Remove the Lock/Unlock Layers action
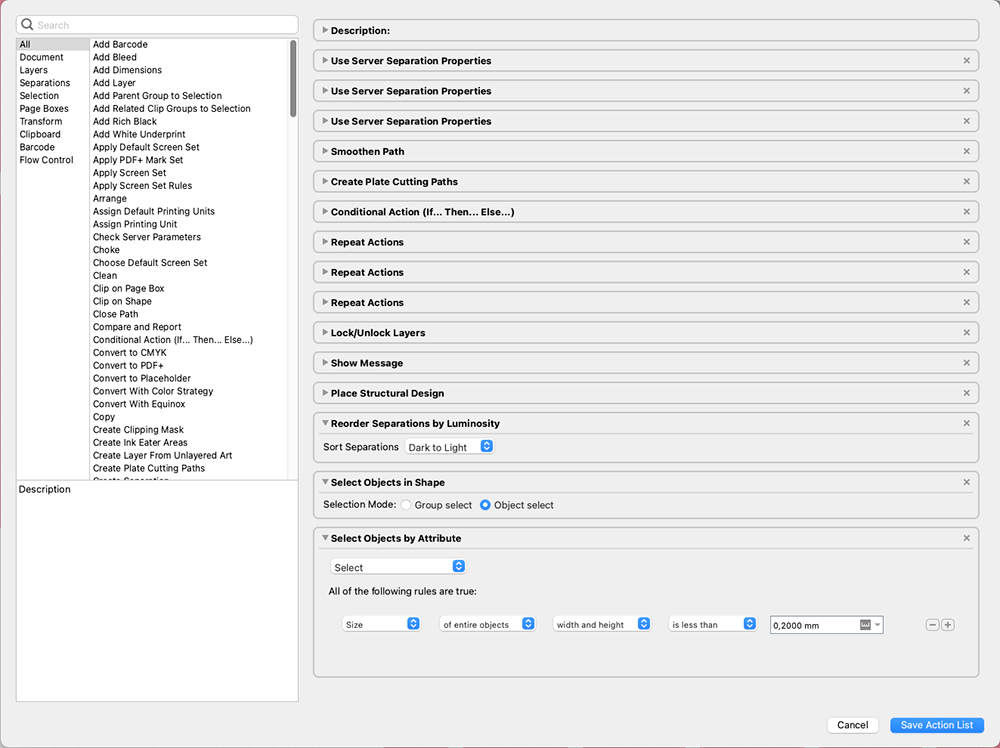Screen dimensions: 1000x748 click(x=966, y=333)
